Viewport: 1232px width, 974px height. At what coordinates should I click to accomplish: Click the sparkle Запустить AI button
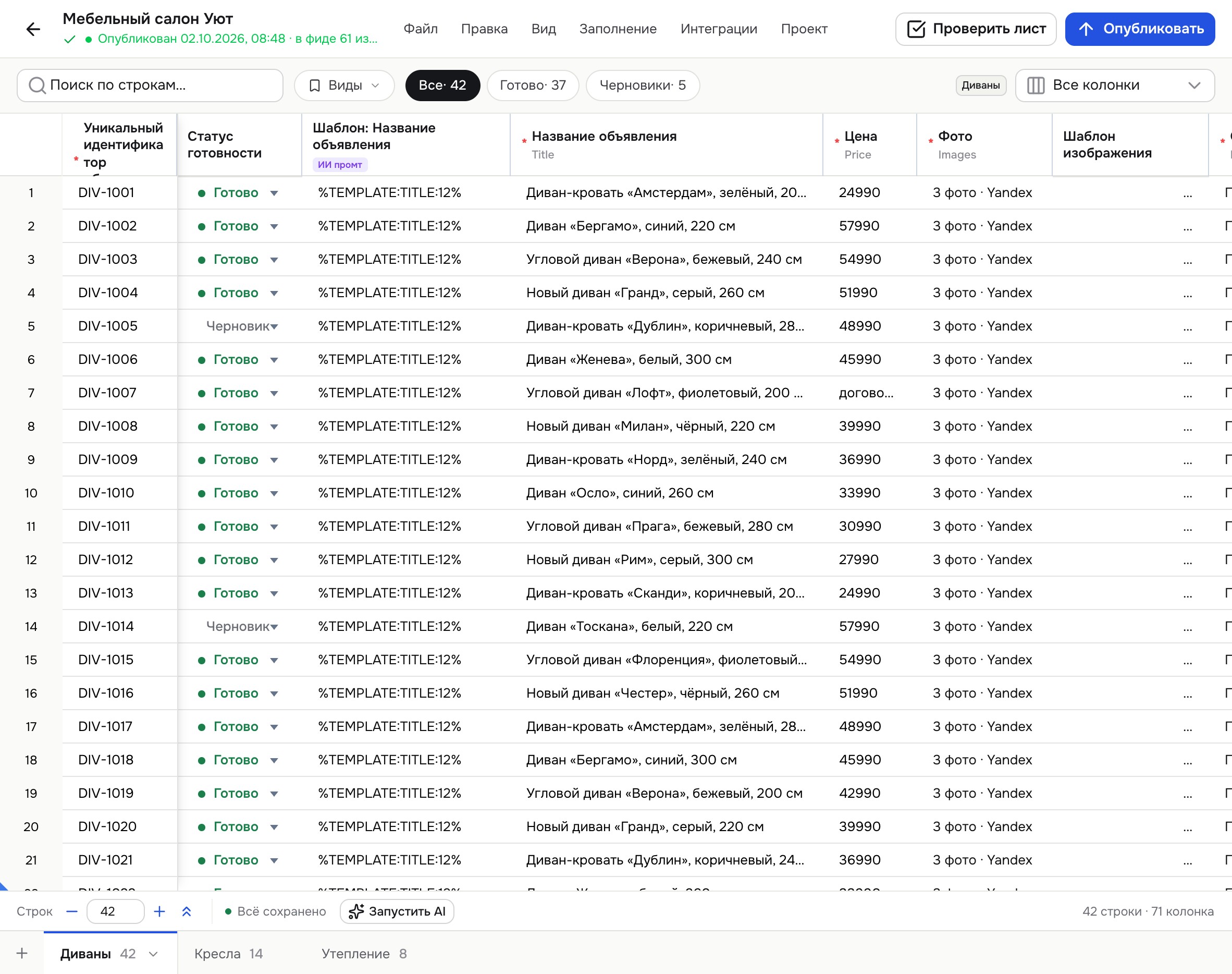[397, 911]
